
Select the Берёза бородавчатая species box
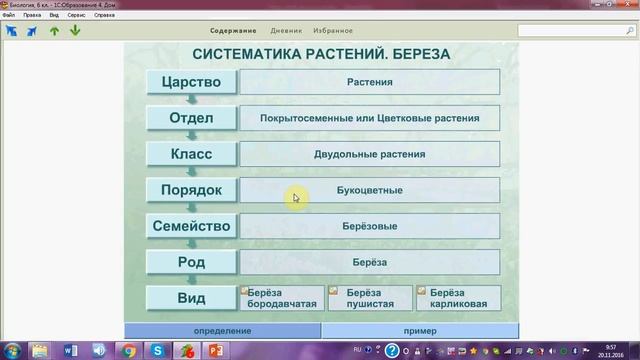point(282,298)
